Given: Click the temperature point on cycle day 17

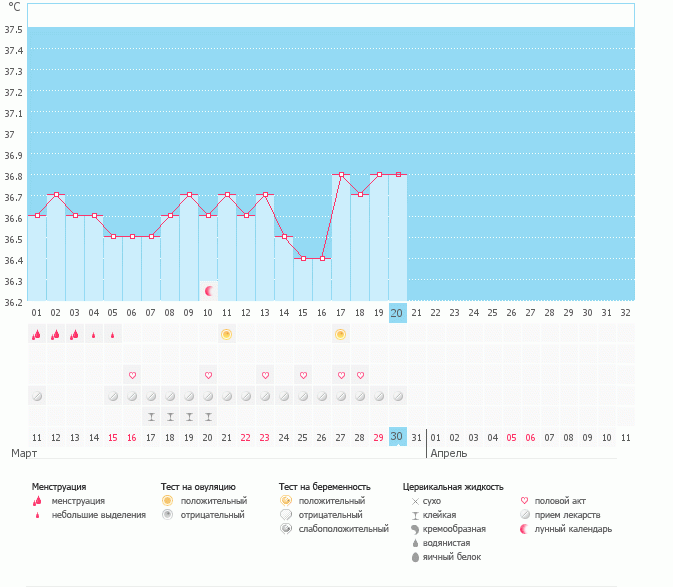Looking at the screenshot, I should pos(341,175).
